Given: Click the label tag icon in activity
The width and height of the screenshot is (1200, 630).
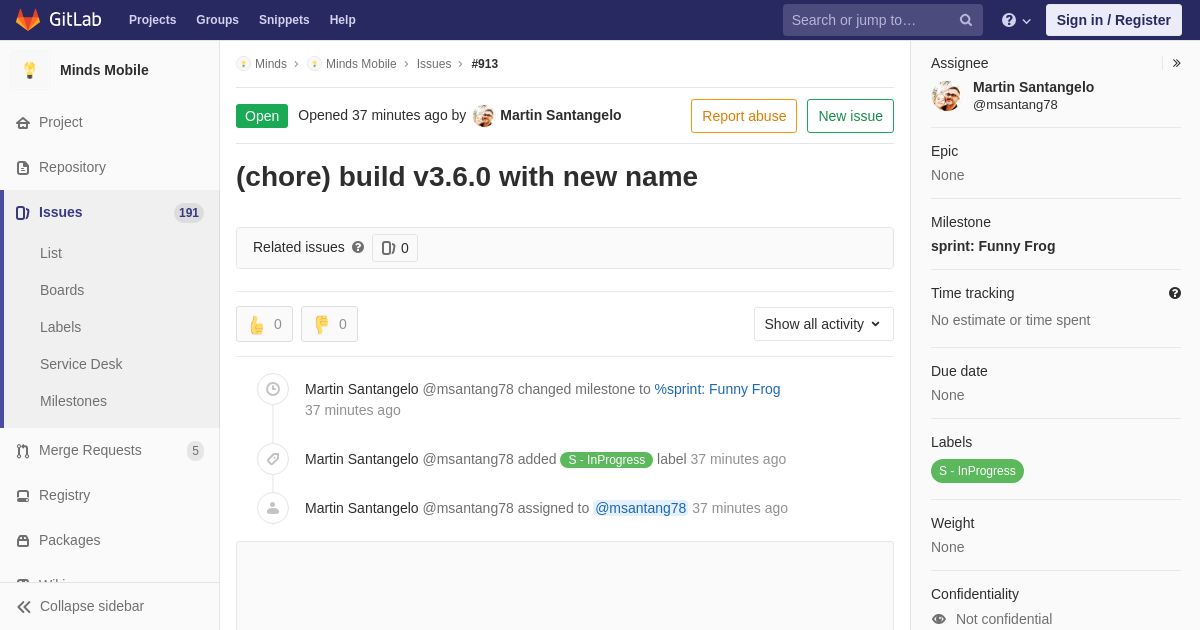Looking at the screenshot, I should click(273, 459).
